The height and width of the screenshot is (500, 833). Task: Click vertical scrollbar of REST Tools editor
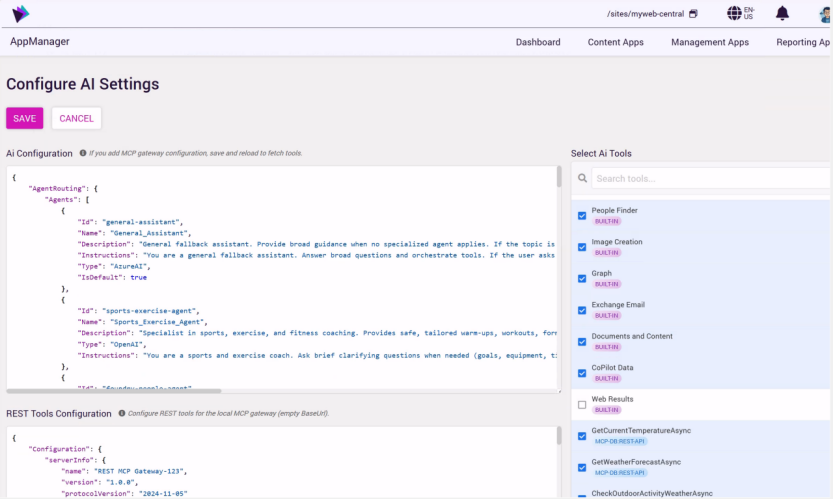[x=559, y=436]
